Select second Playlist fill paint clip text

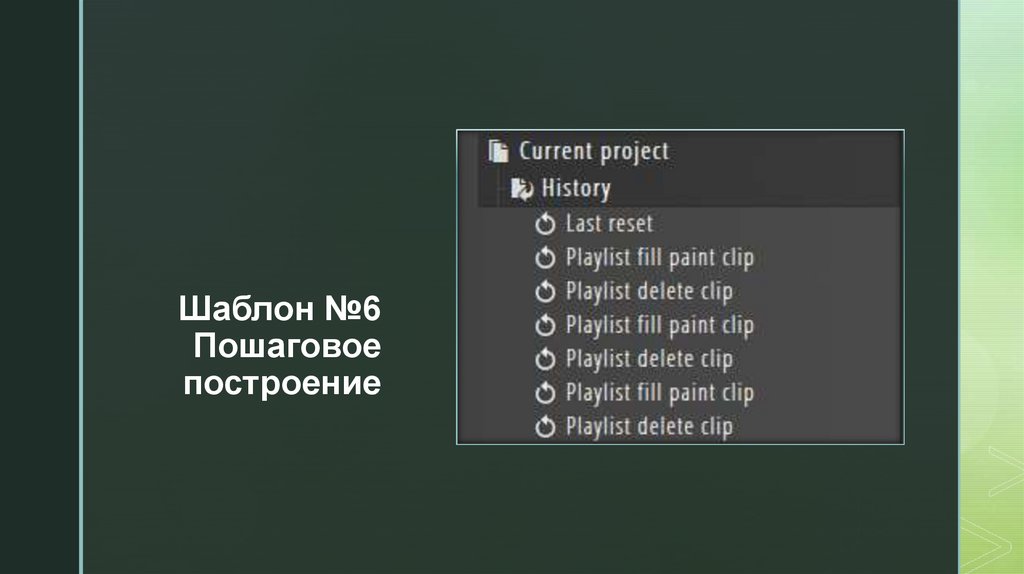[659, 326]
